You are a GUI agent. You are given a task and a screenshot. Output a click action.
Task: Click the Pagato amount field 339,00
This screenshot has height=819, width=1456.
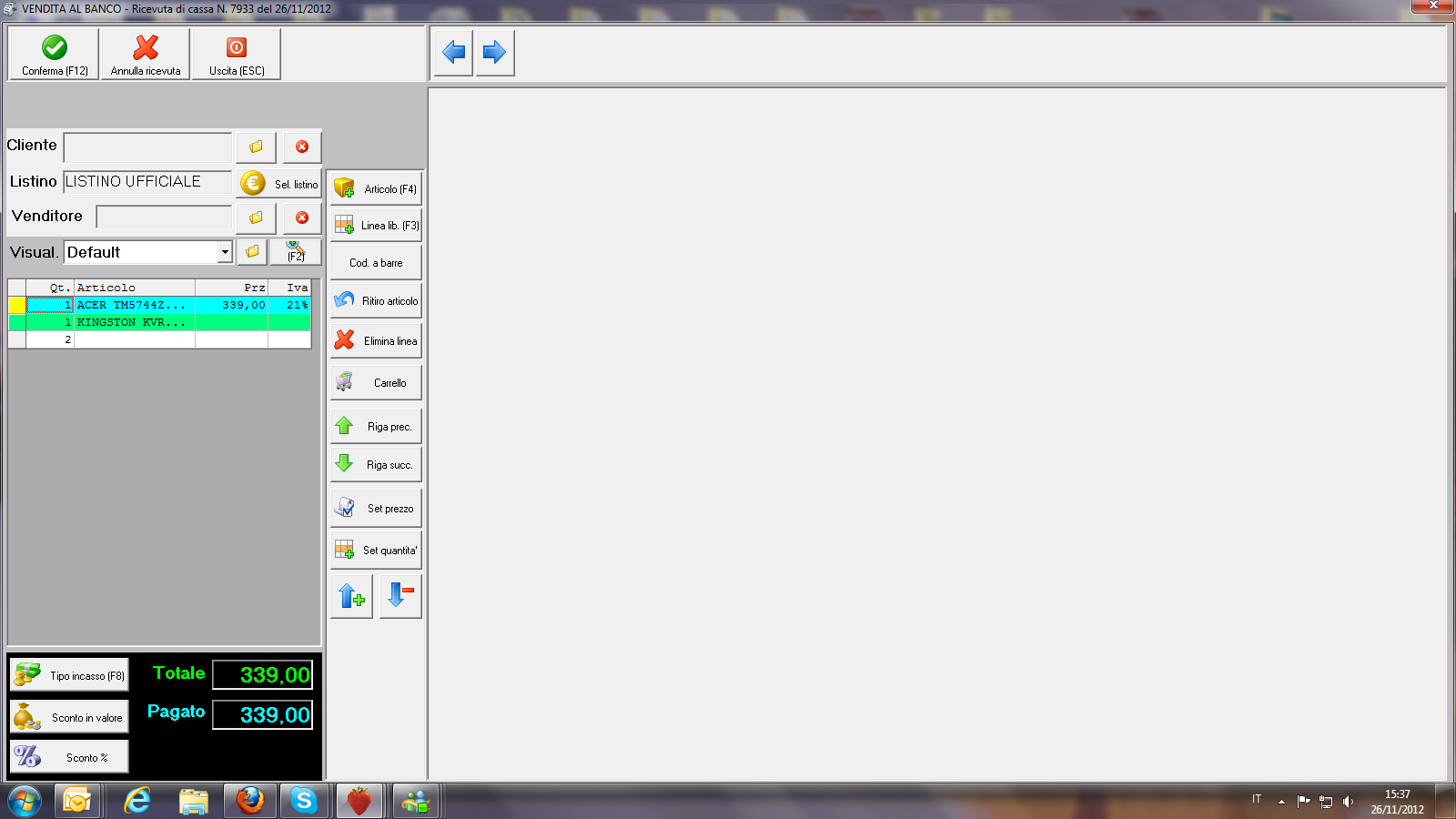tap(263, 714)
